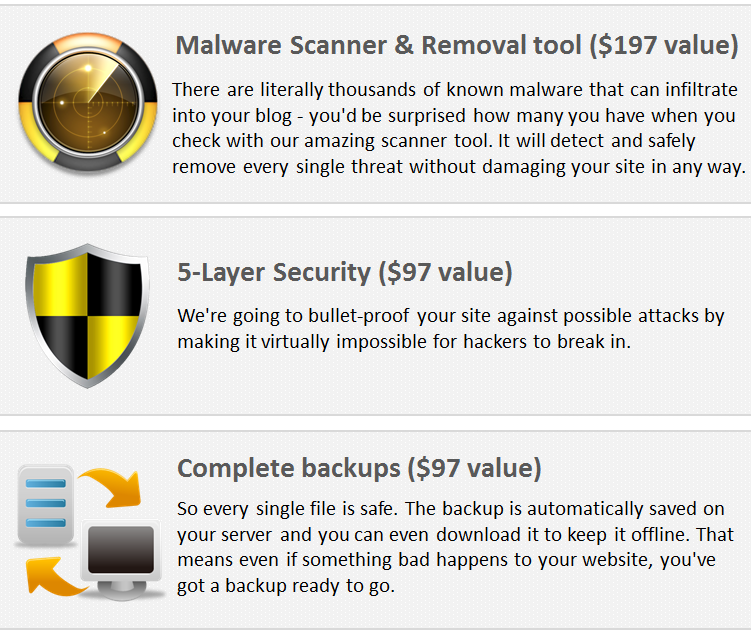Click the server tower in backups icon

click(x=44, y=504)
